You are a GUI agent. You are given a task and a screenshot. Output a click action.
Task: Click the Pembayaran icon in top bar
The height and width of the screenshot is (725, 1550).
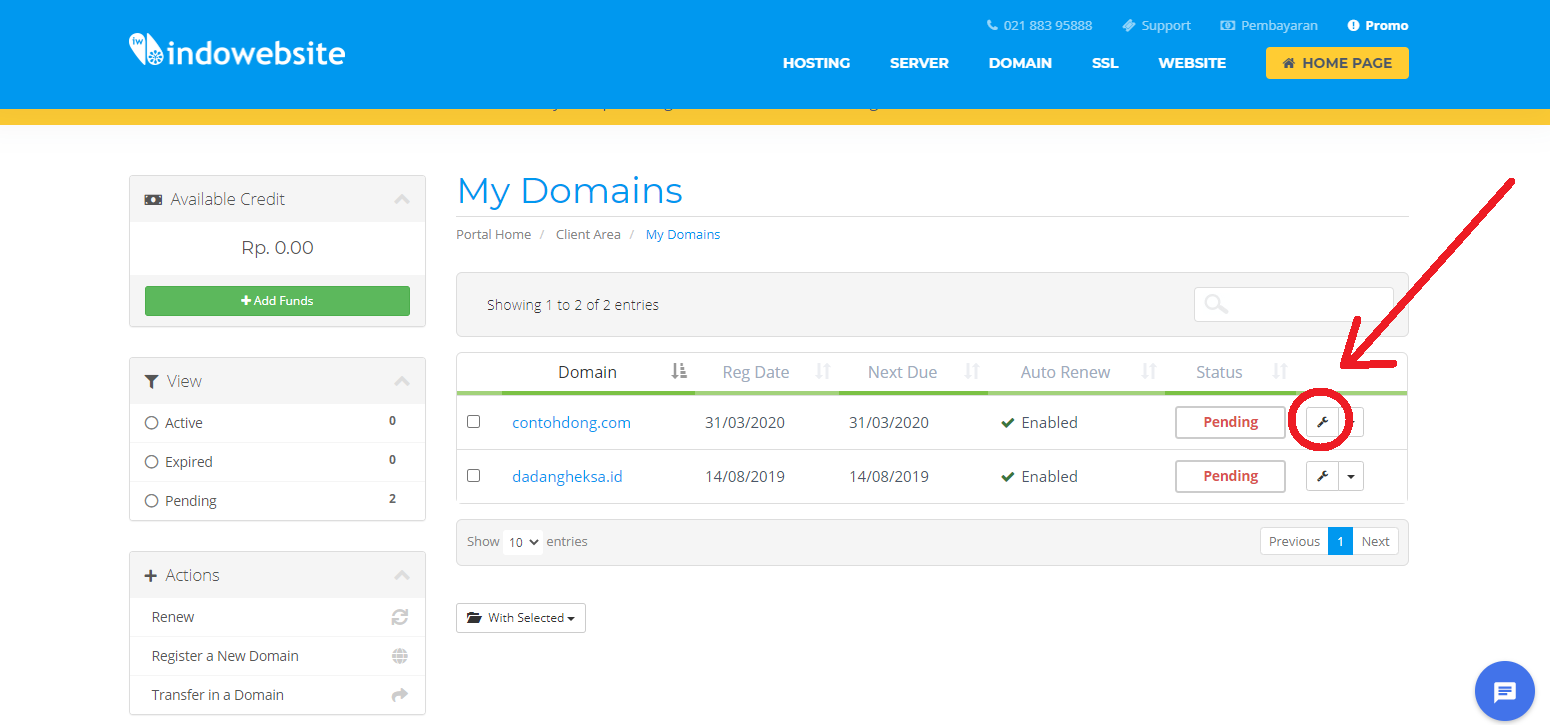point(1226,25)
